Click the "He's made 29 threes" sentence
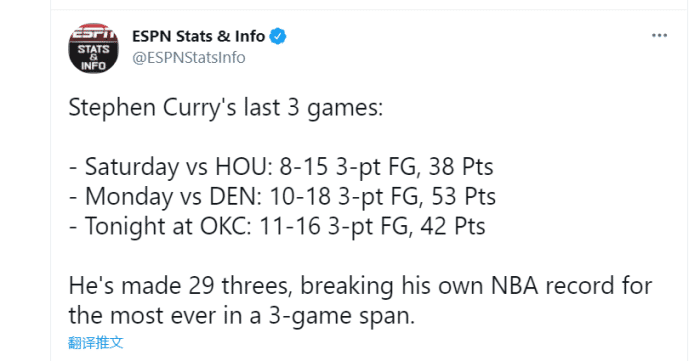This screenshot has height=361, width=700. pyautogui.click(x=180, y=286)
